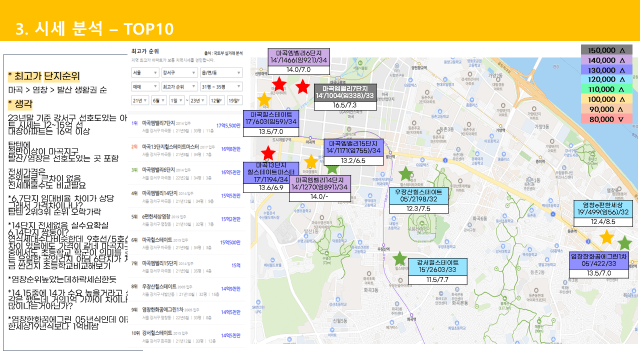
Task: Select the 130,000 legend color swatch
Action: tap(607, 70)
